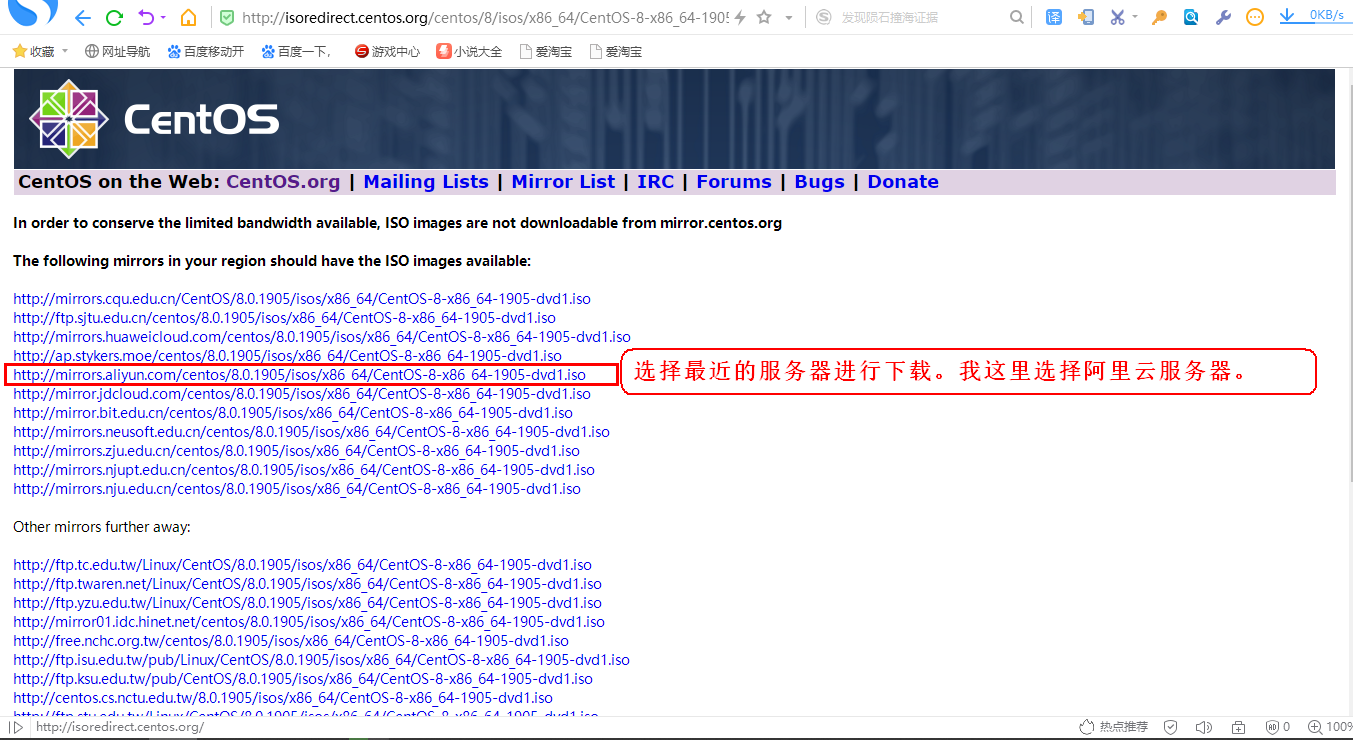
Task: Download from the mirrors.aliyun.com ISO link
Action: (x=299, y=375)
